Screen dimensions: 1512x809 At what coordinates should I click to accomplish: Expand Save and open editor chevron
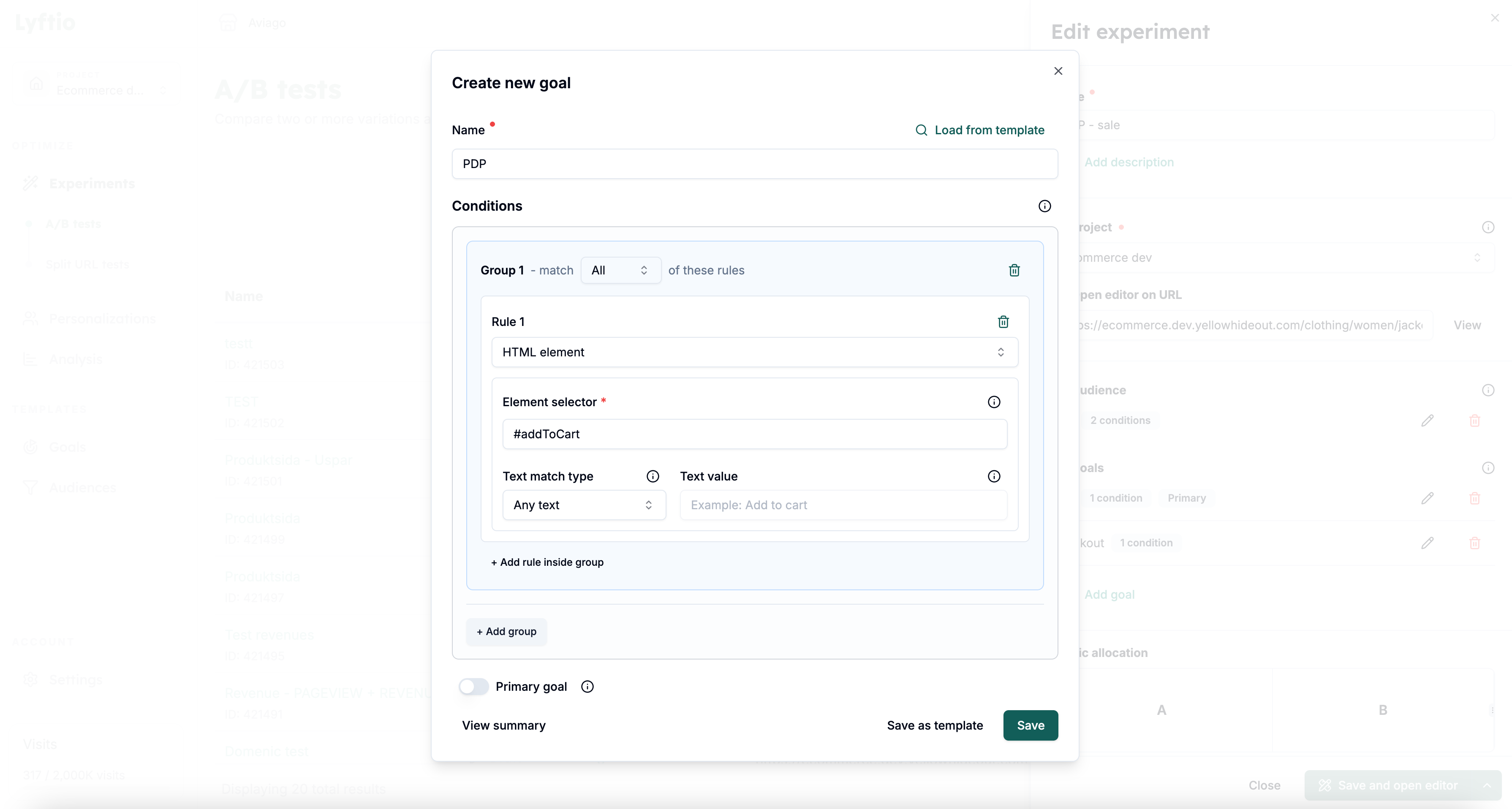point(1487,785)
